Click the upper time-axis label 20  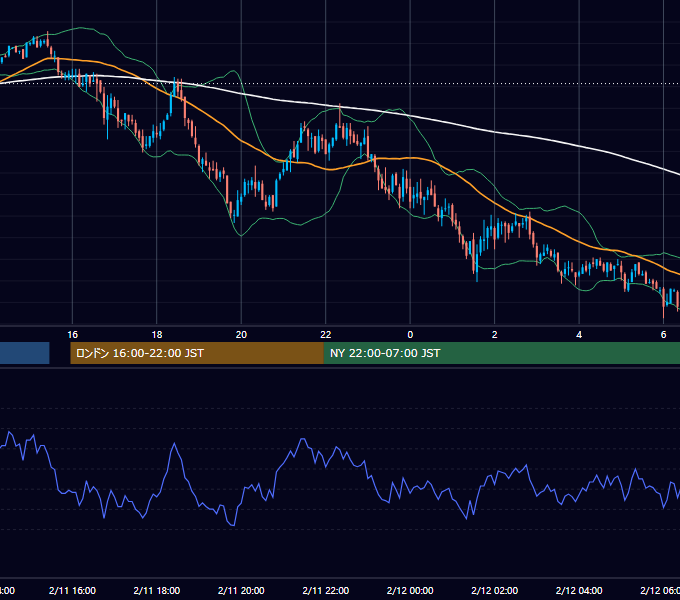pos(241,335)
